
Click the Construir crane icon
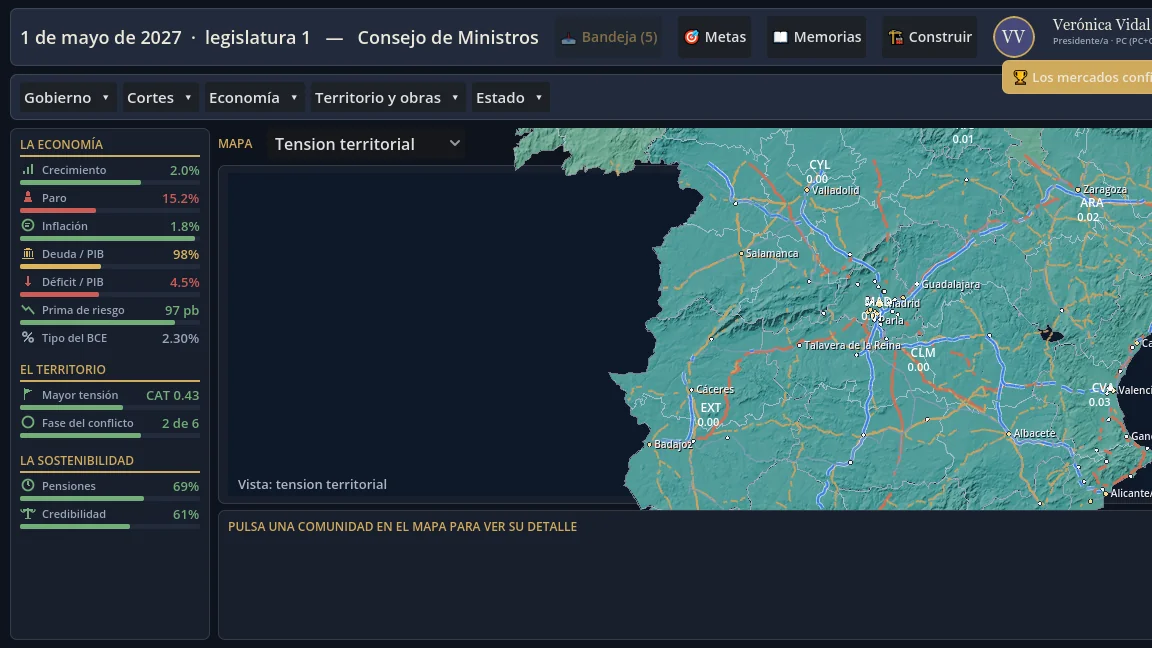pyautogui.click(x=896, y=37)
